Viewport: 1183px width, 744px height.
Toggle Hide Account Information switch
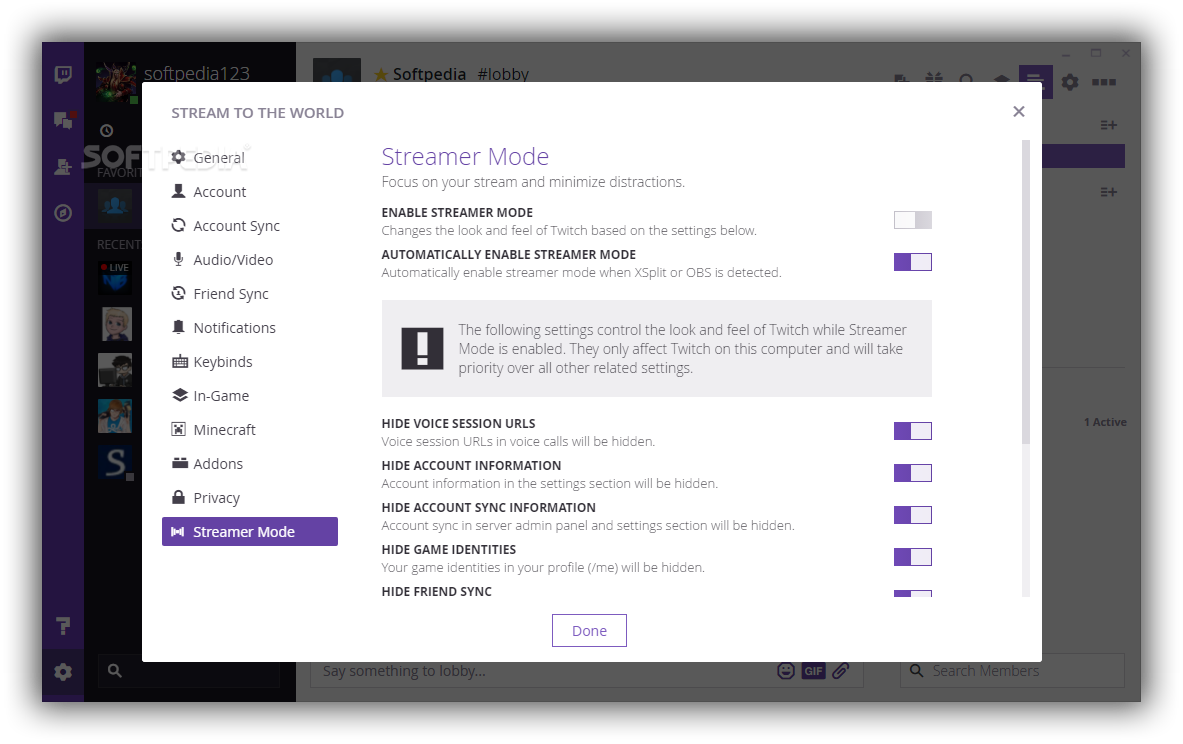913,473
